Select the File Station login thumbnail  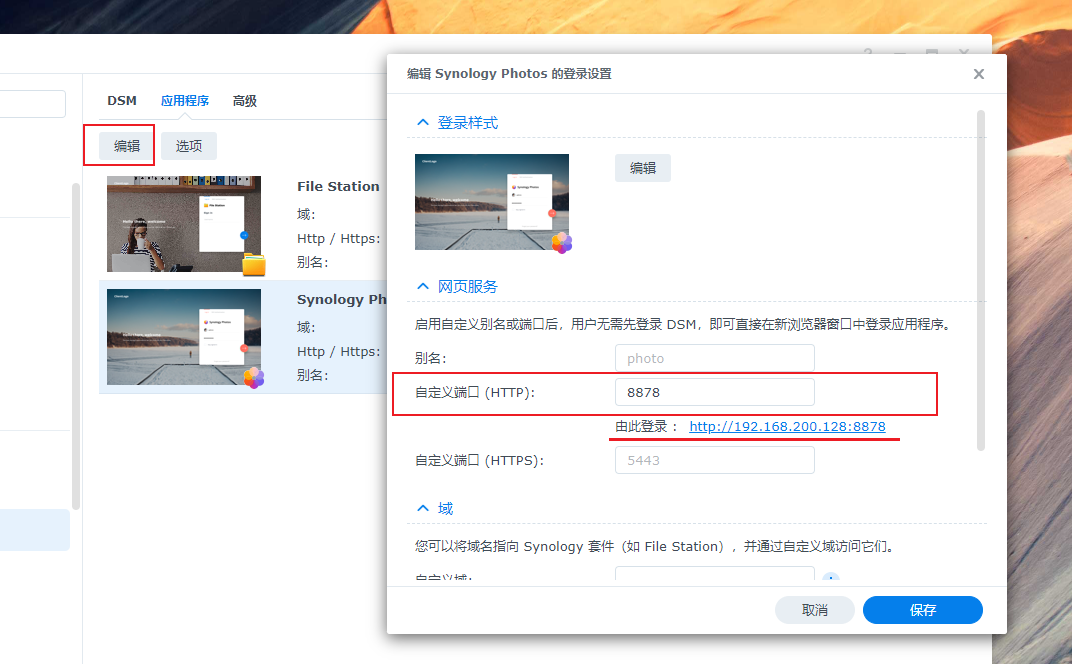coord(184,224)
